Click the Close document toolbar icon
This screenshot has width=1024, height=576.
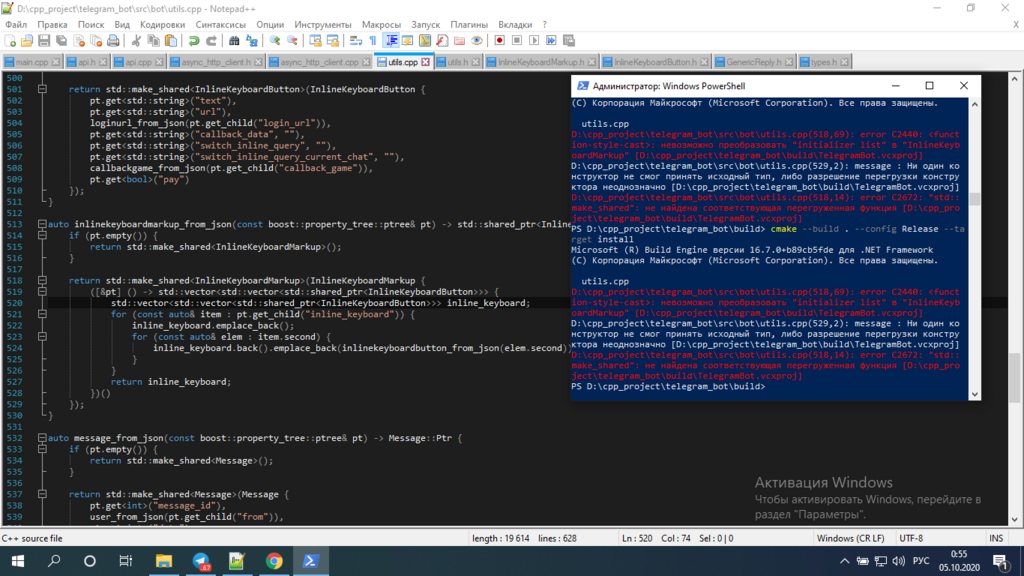coord(79,40)
